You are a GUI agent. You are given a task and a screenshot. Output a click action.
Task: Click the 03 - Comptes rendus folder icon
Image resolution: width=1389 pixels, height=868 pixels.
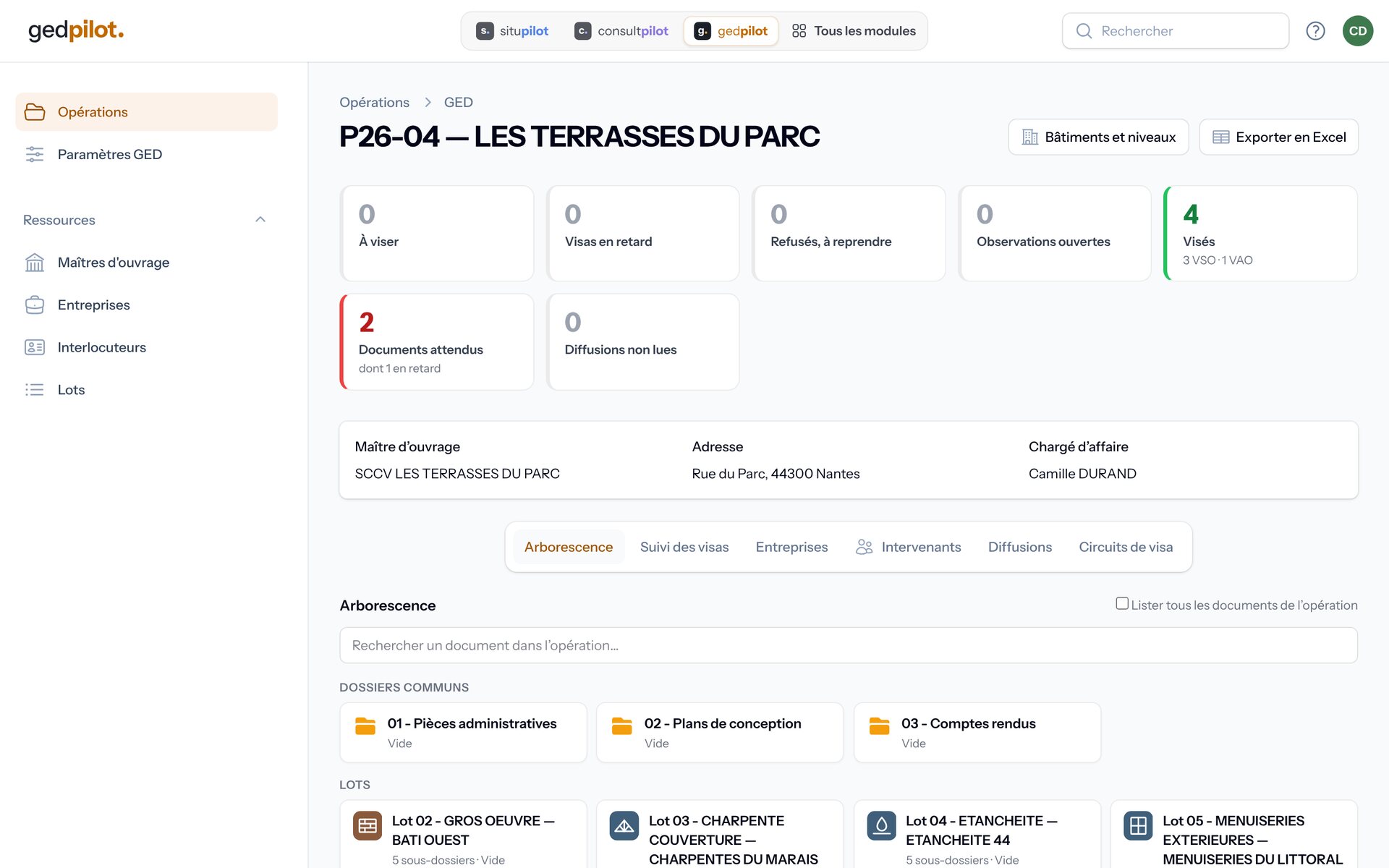tap(879, 726)
